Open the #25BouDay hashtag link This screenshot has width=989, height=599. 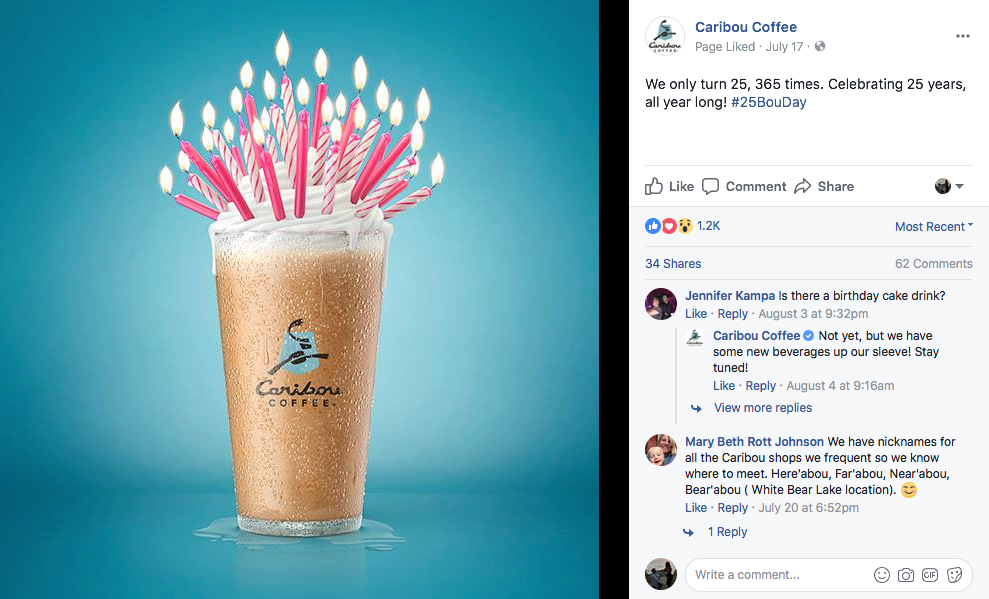(768, 102)
